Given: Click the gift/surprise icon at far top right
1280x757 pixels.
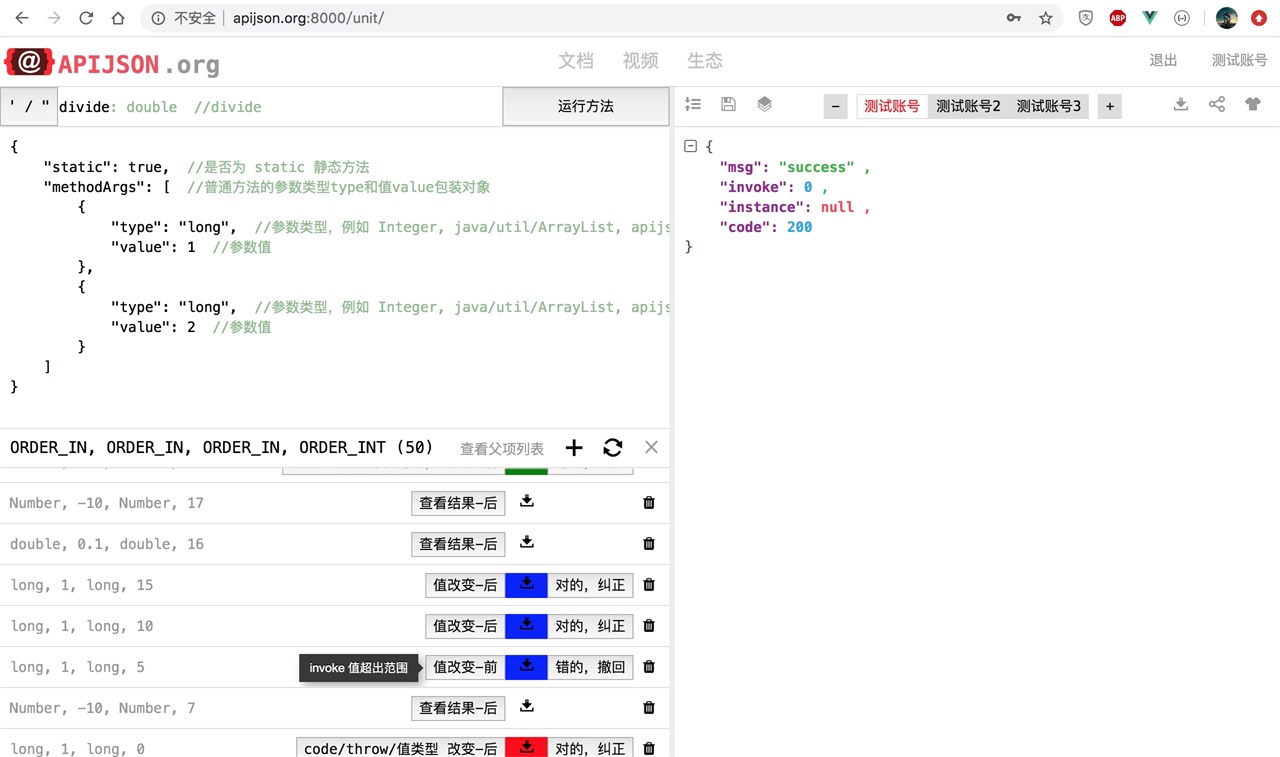Looking at the screenshot, I should [x=1252, y=104].
